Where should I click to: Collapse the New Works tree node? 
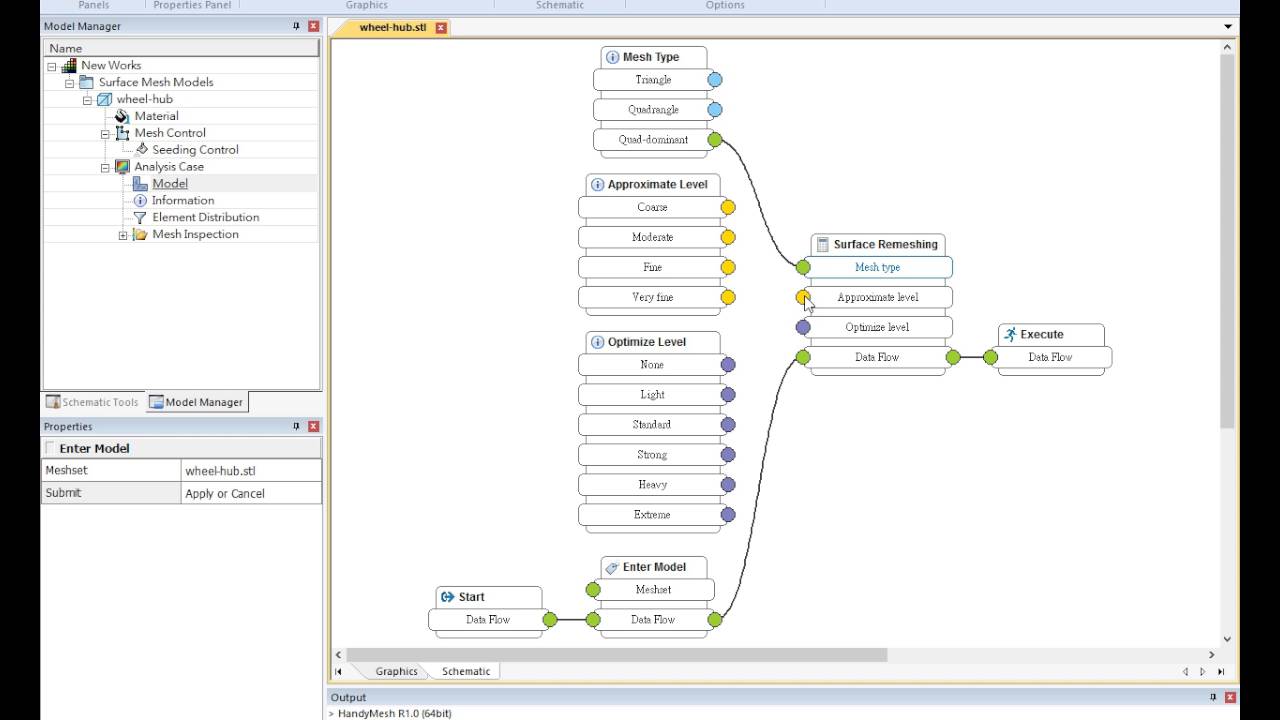click(x=52, y=66)
